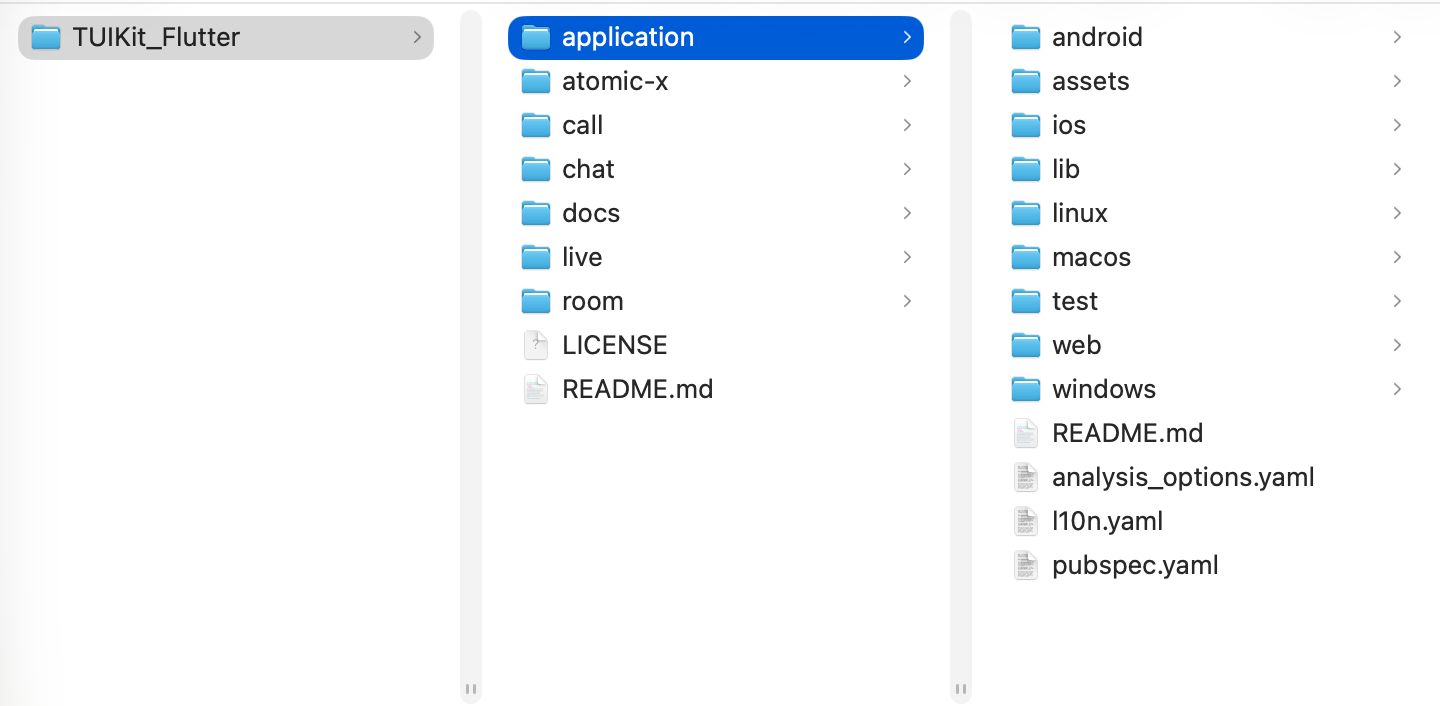Expand the windows folder chevron

point(1397,390)
